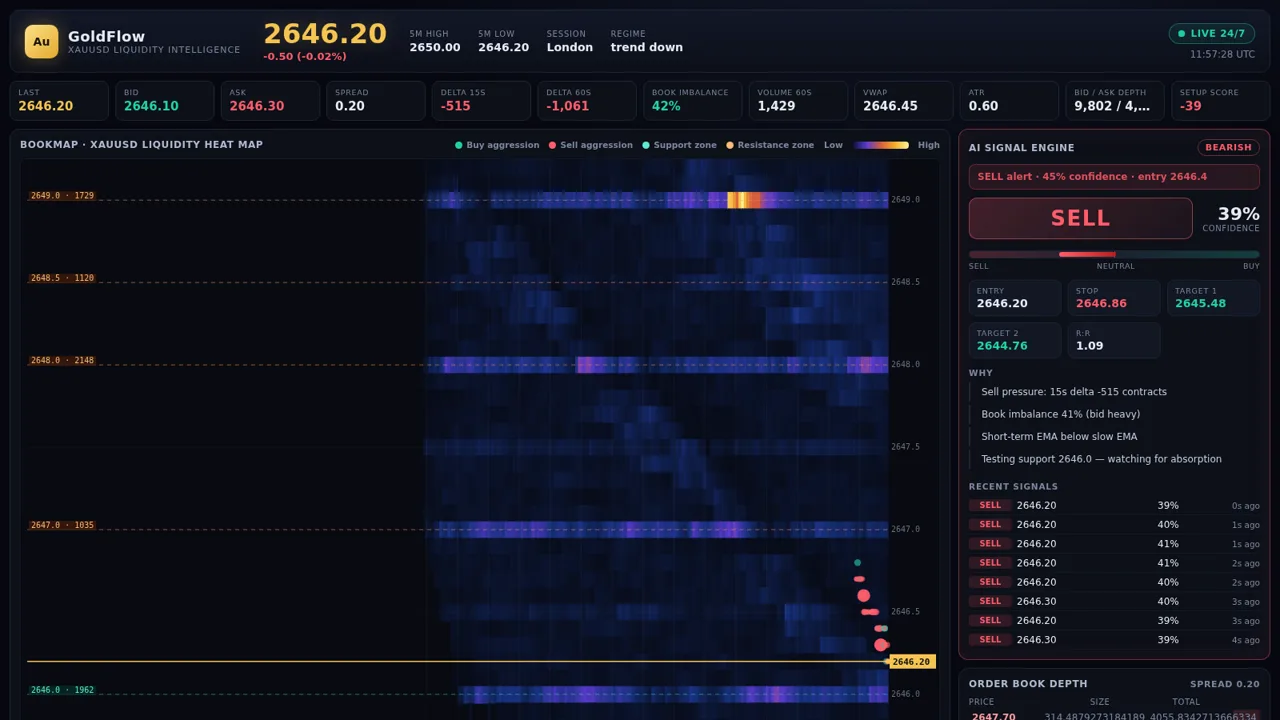Click the BID / ASK DEPTH card

click(x=1114, y=101)
